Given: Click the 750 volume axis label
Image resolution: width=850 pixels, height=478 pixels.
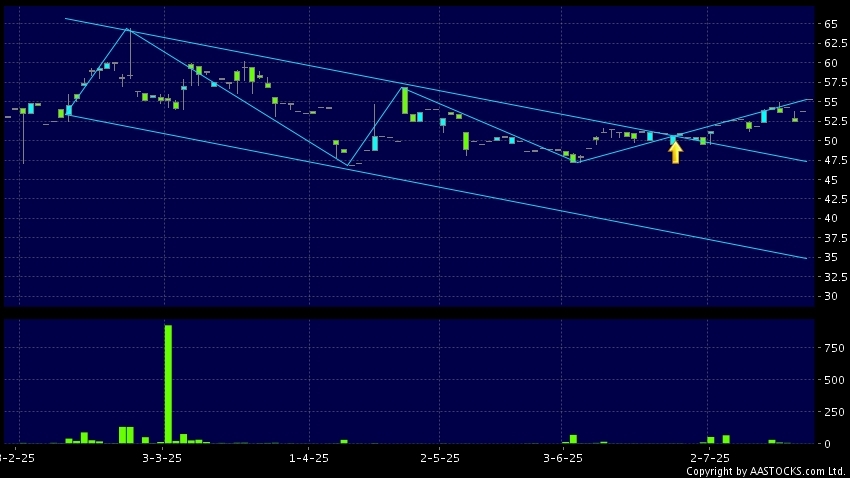Looking at the screenshot, I should [834, 348].
